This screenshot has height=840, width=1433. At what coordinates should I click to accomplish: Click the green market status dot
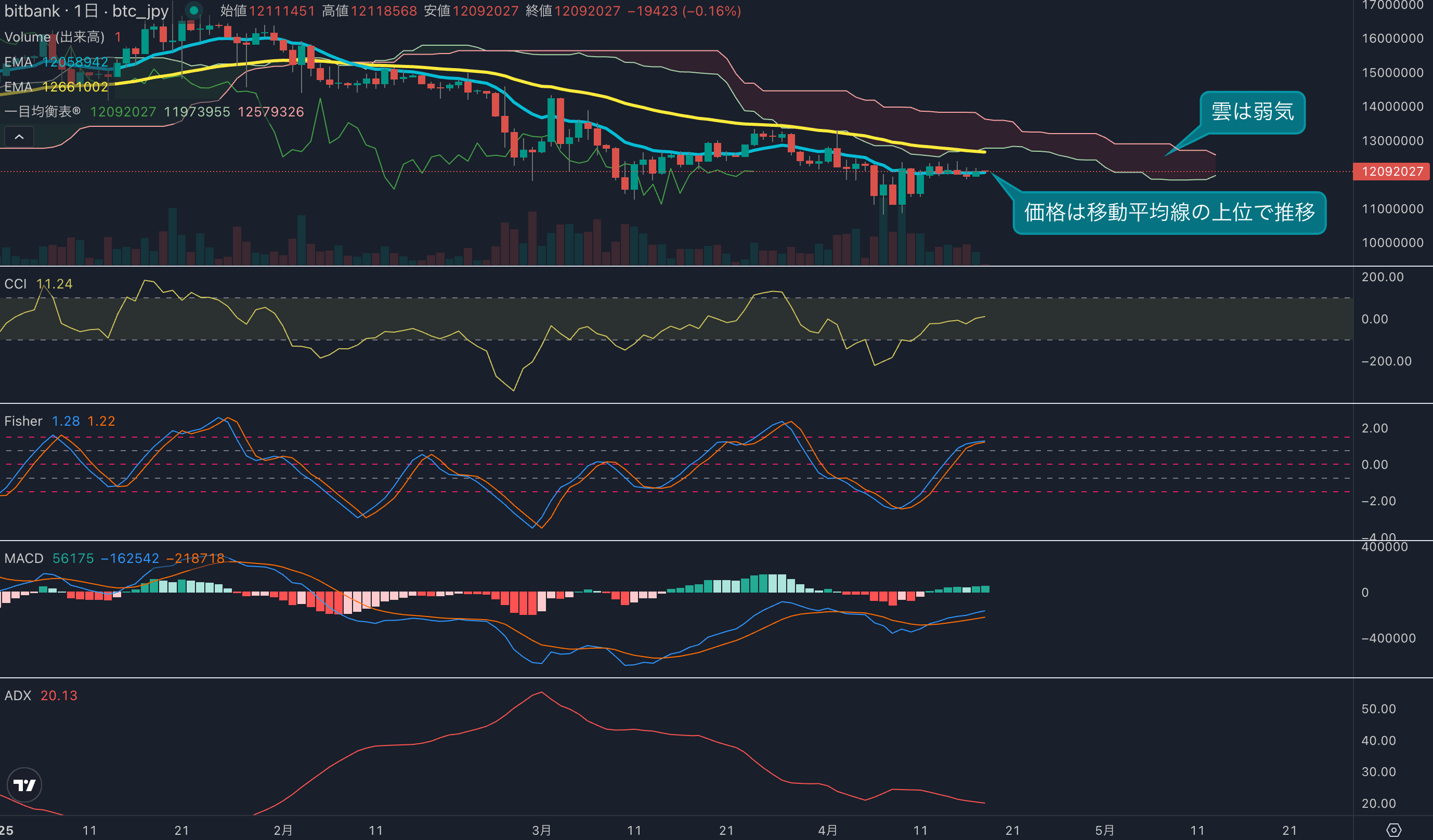(194, 10)
